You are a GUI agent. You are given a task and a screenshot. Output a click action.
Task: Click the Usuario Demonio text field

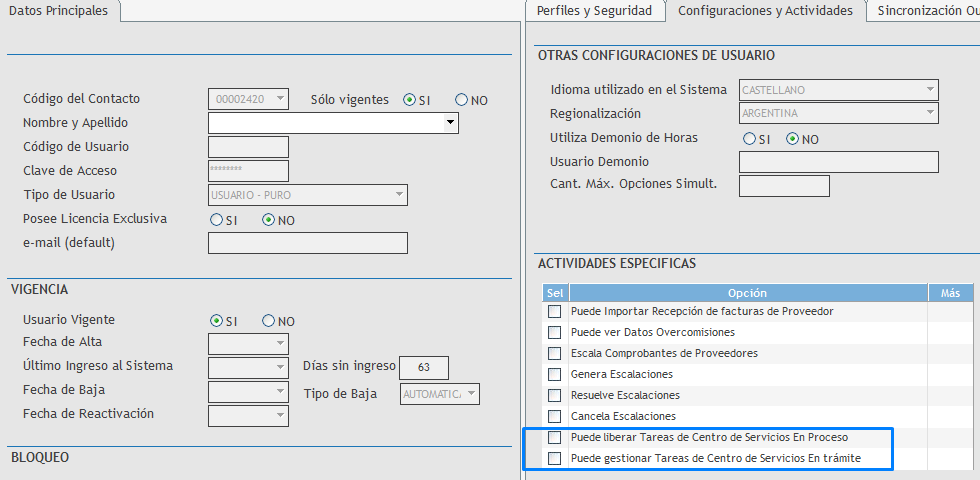coord(838,162)
